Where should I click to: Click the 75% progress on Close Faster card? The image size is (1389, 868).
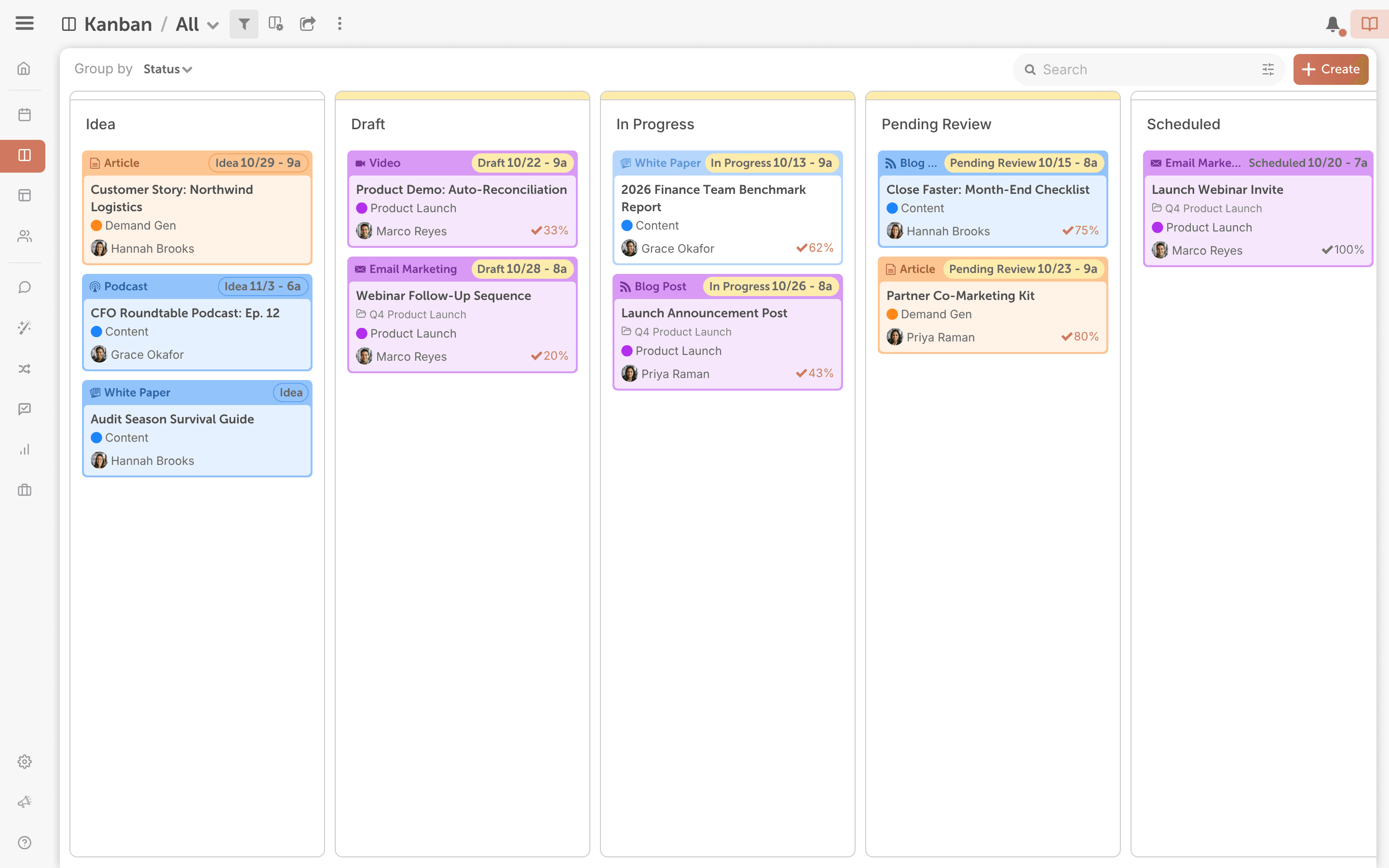(1080, 230)
